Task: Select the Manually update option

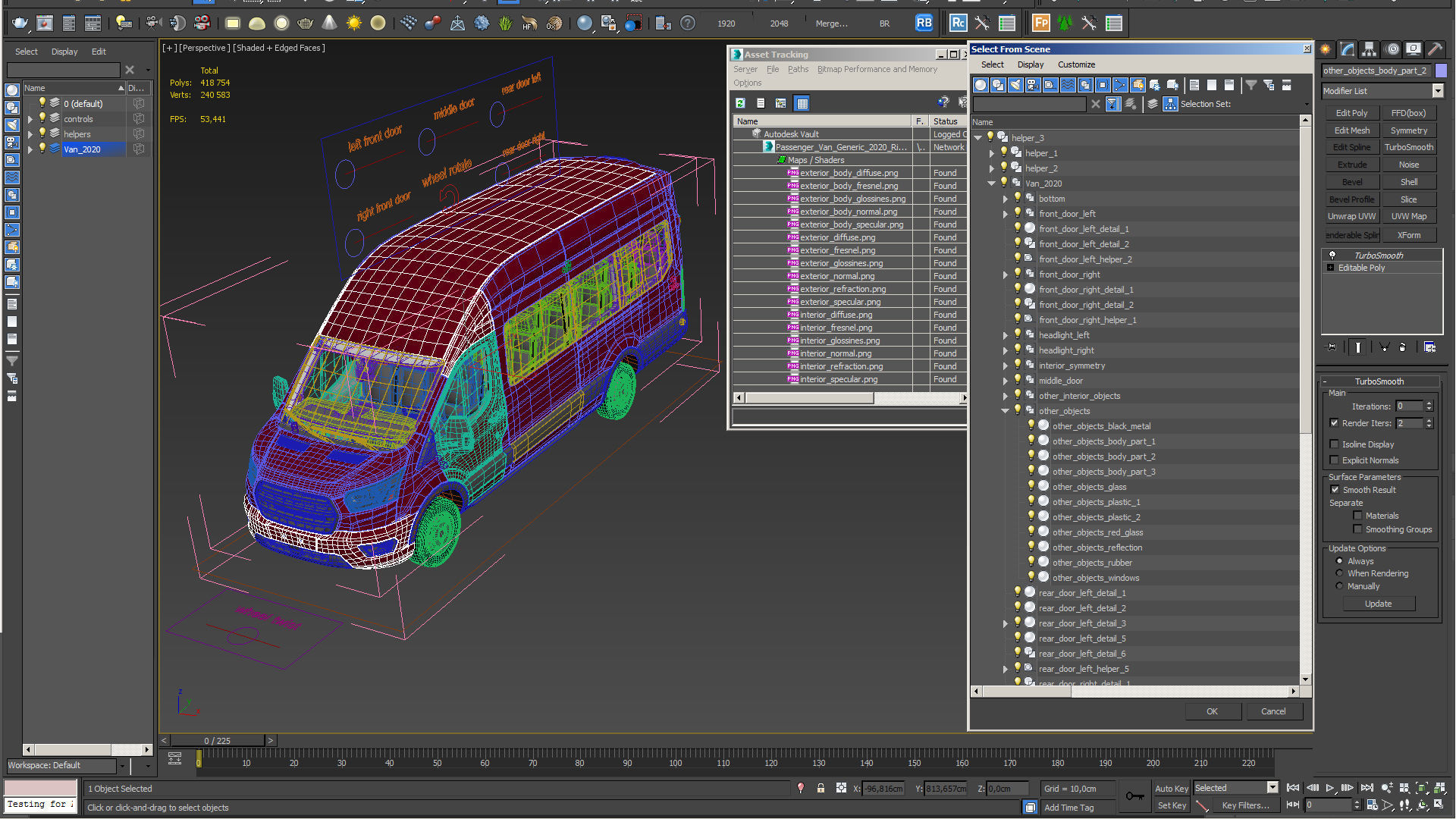Action: 1339,586
